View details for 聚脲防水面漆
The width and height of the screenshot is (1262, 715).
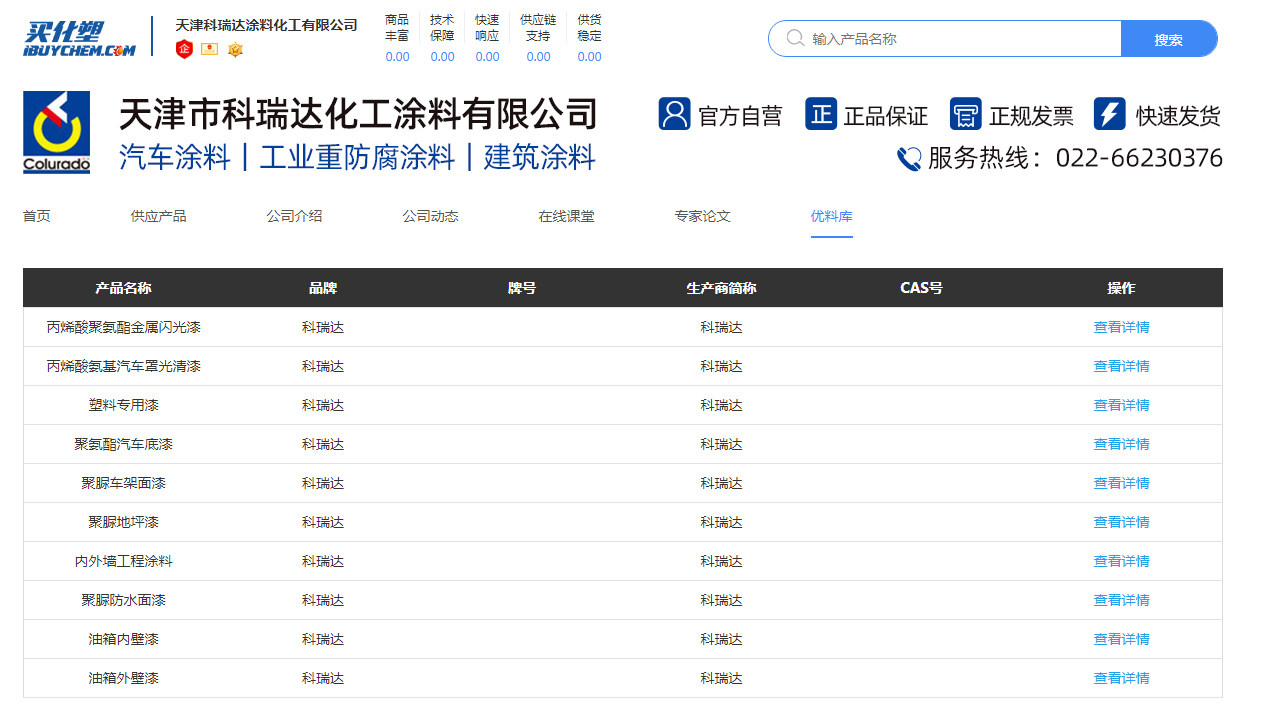coord(1121,600)
